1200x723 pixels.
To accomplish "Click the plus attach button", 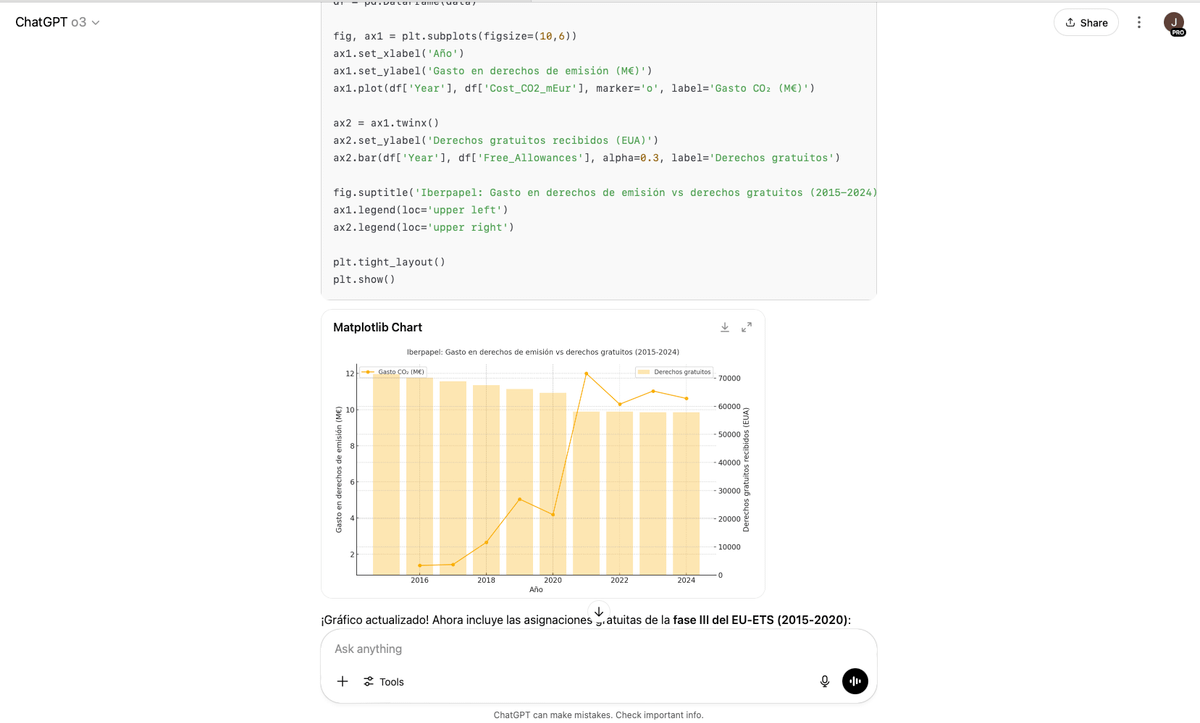I will click(342, 681).
